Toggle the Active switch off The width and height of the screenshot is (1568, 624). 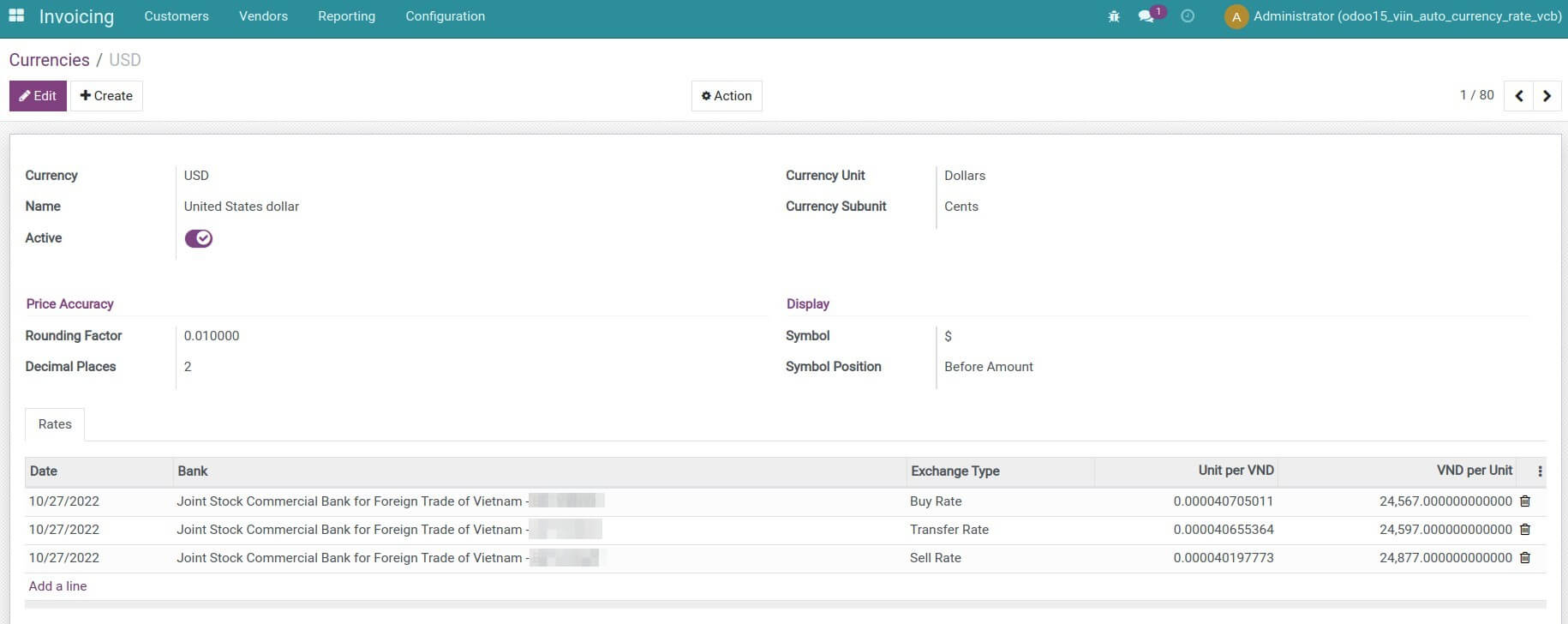[x=199, y=238]
